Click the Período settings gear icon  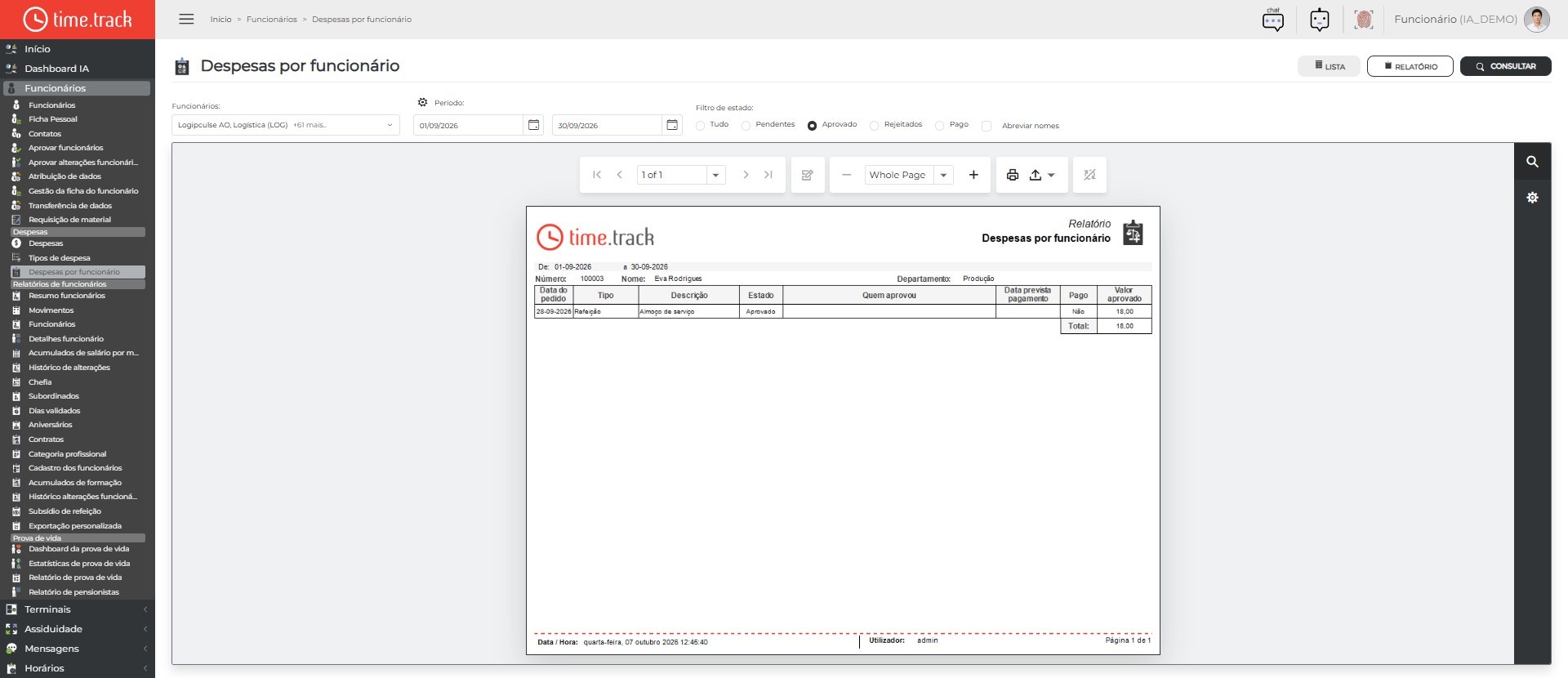[x=422, y=102]
